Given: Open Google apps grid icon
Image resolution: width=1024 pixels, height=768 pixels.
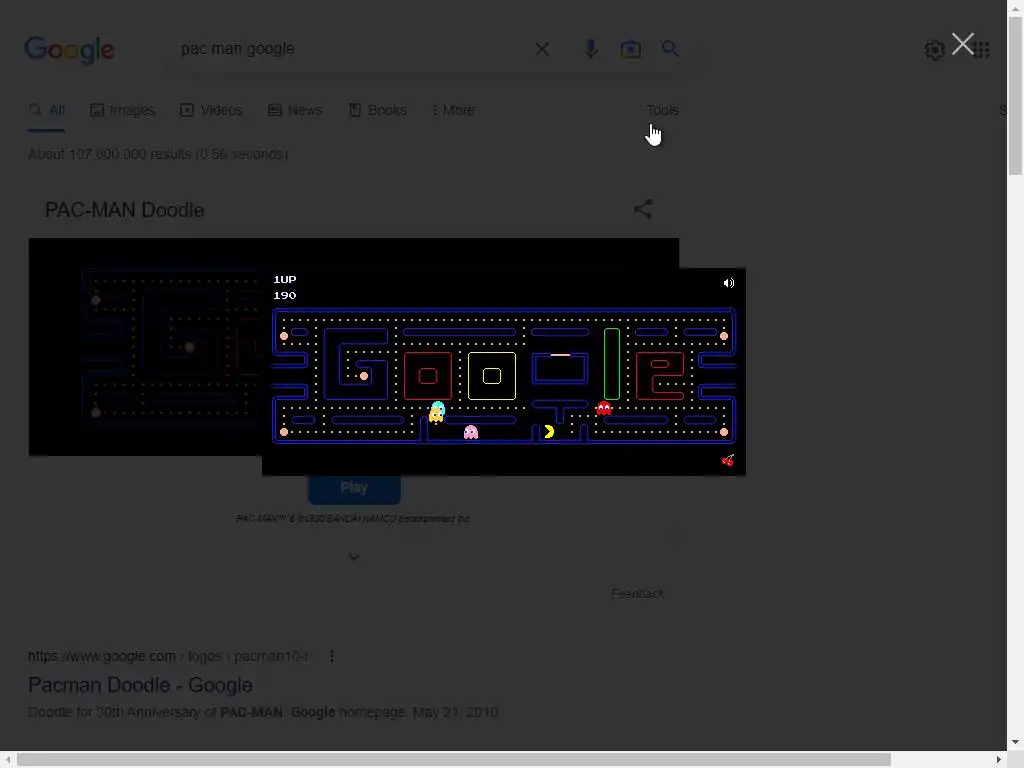Looking at the screenshot, I should pos(982,50).
